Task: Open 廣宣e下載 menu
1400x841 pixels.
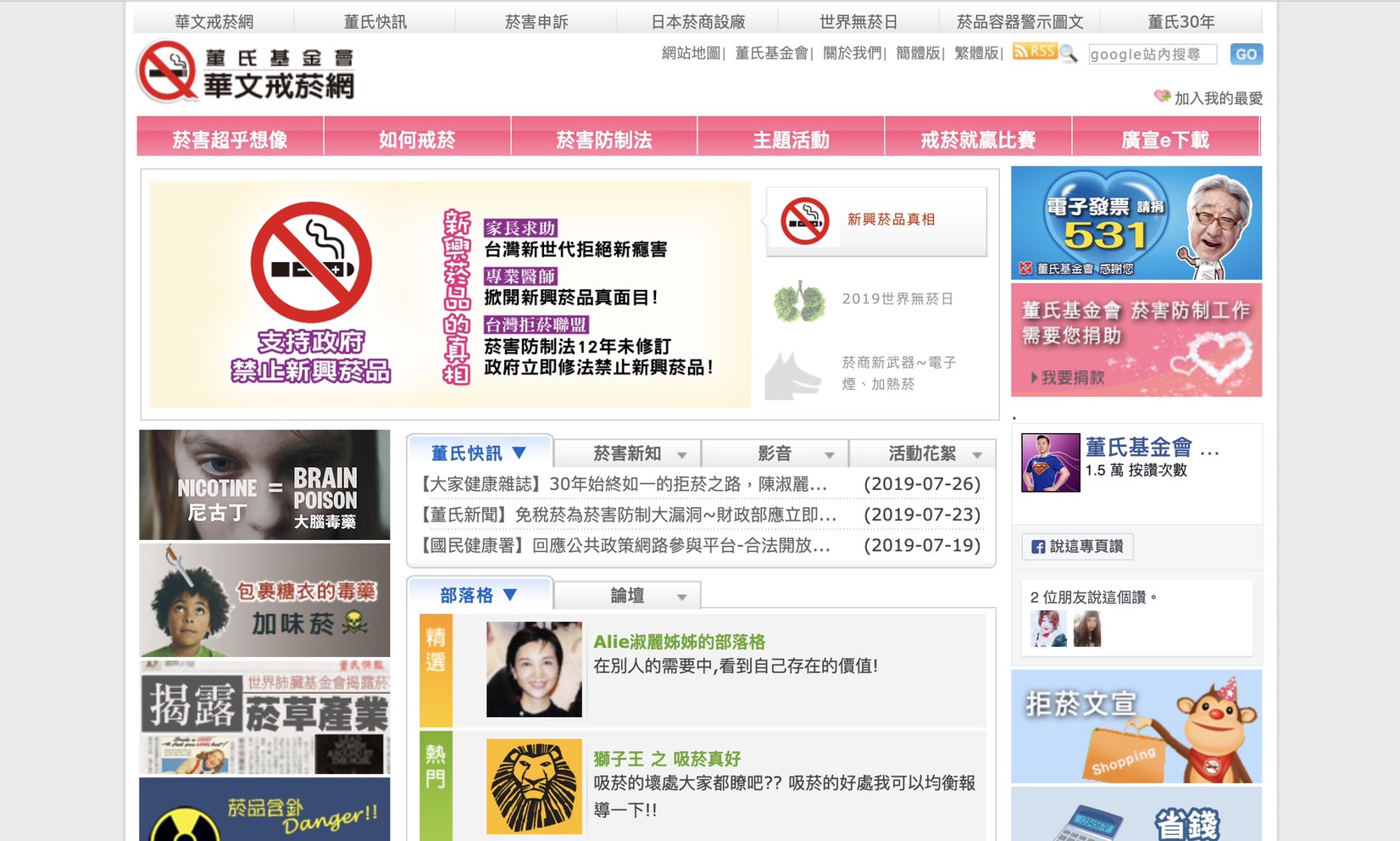Action: pyautogui.click(x=1165, y=136)
